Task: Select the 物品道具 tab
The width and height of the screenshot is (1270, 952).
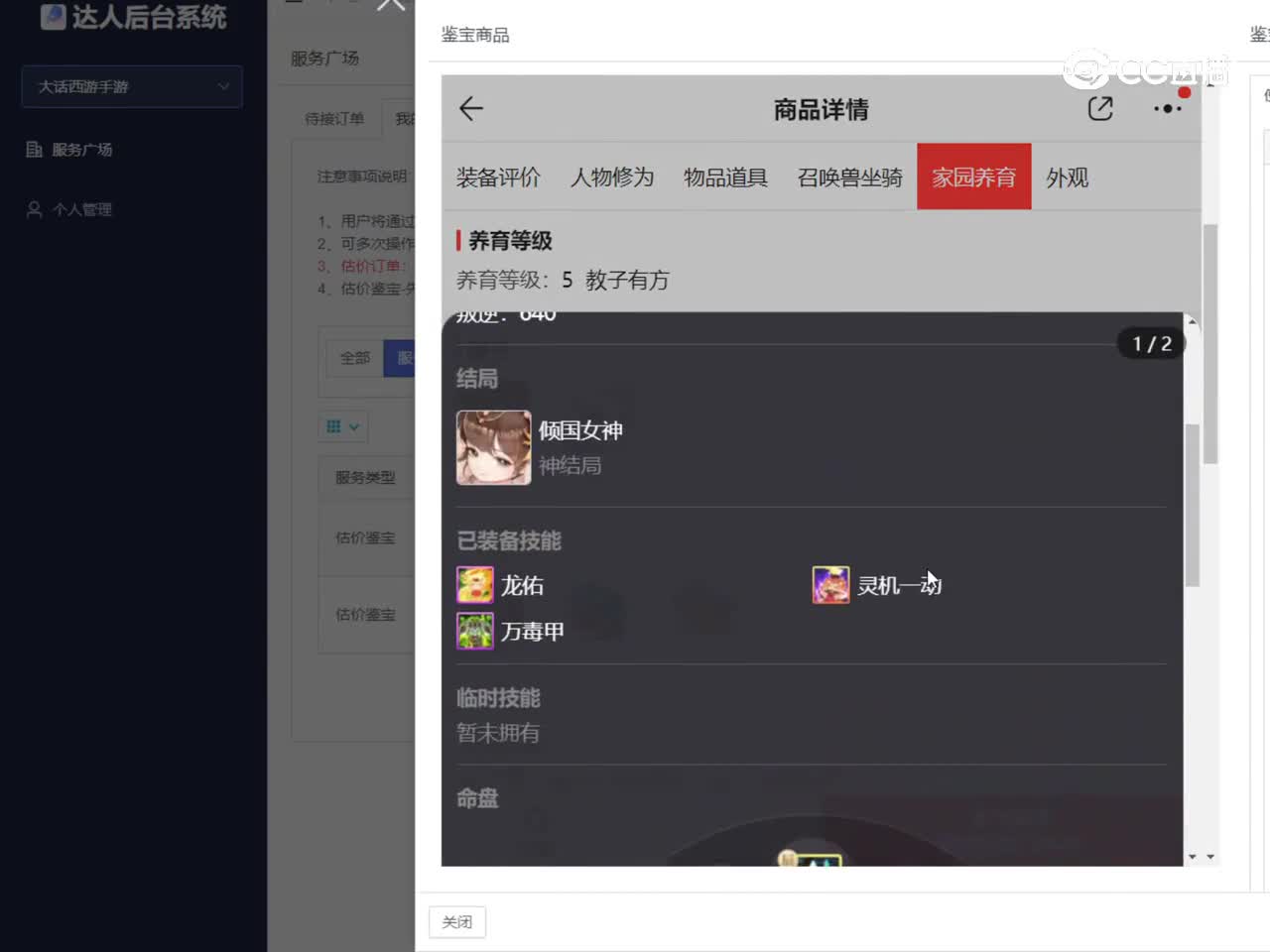Action: [725, 178]
